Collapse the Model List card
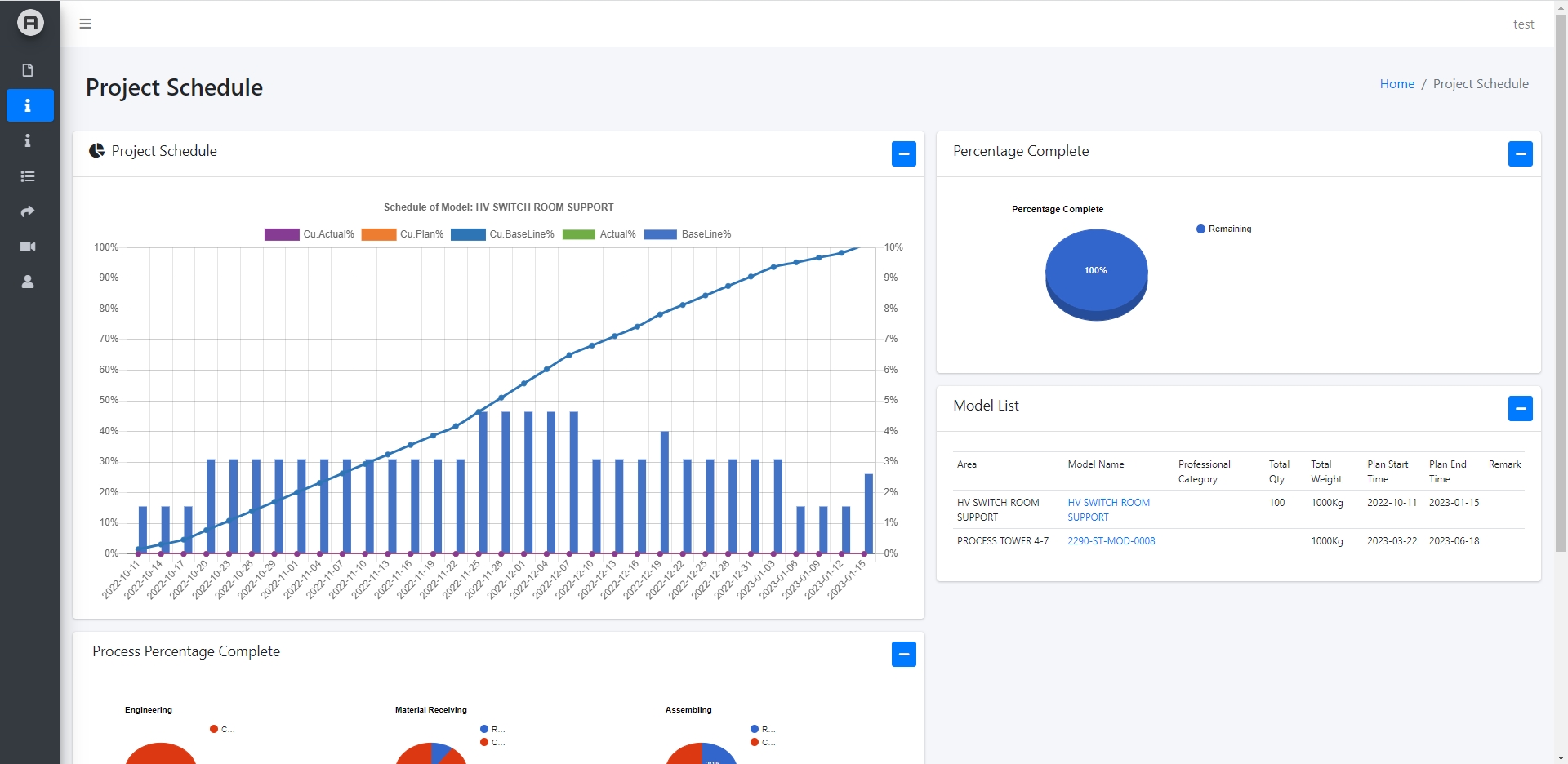This screenshot has width=1568, height=764. [x=1521, y=408]
